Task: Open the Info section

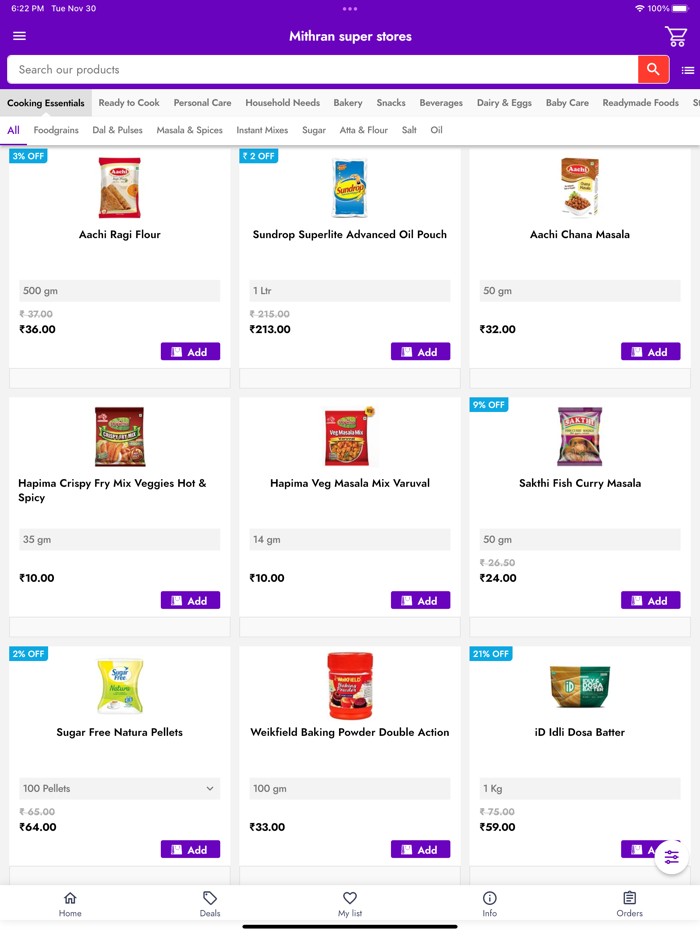Action: (x=490, y=903)
